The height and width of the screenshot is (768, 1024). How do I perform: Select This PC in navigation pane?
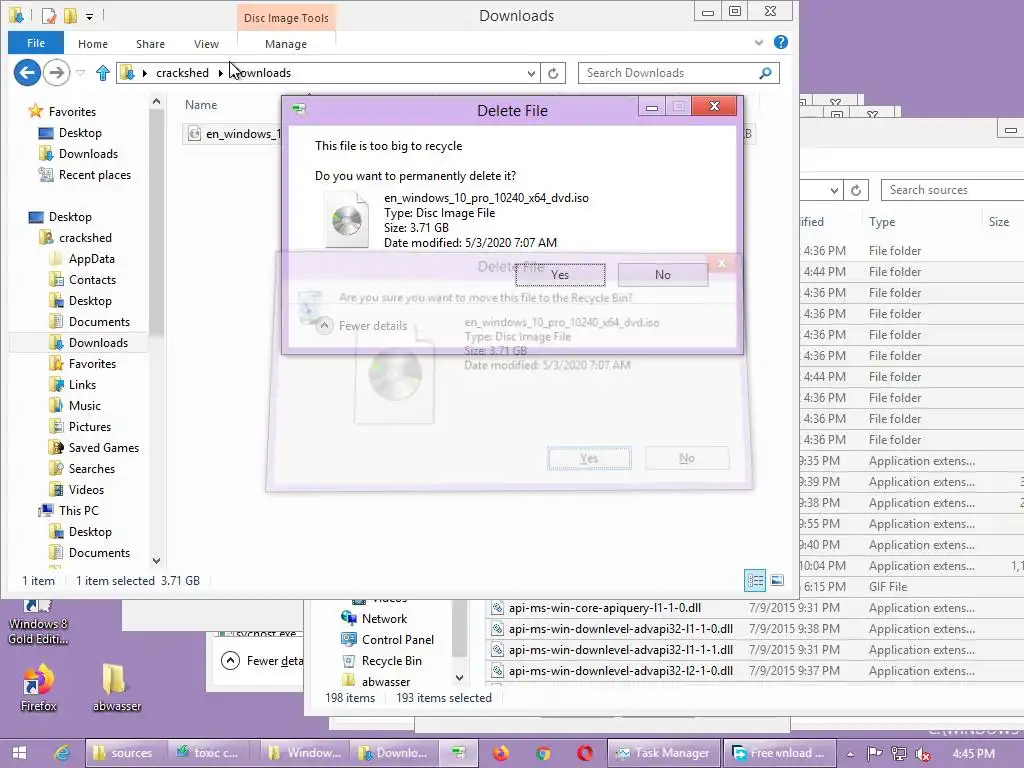pyautogui.click(x=70, y=511)
